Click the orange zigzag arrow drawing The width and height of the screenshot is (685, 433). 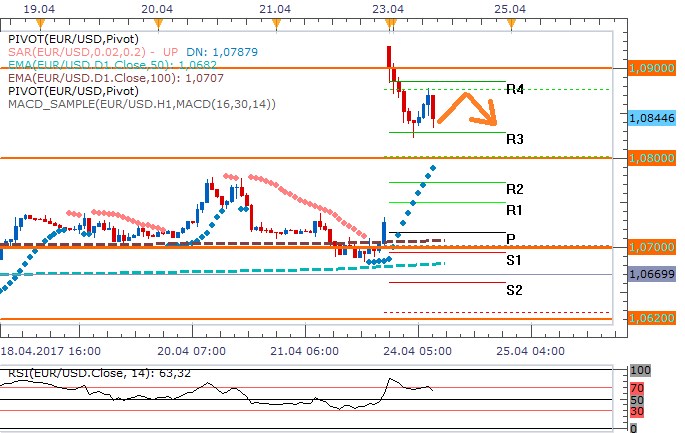(467, 108)
